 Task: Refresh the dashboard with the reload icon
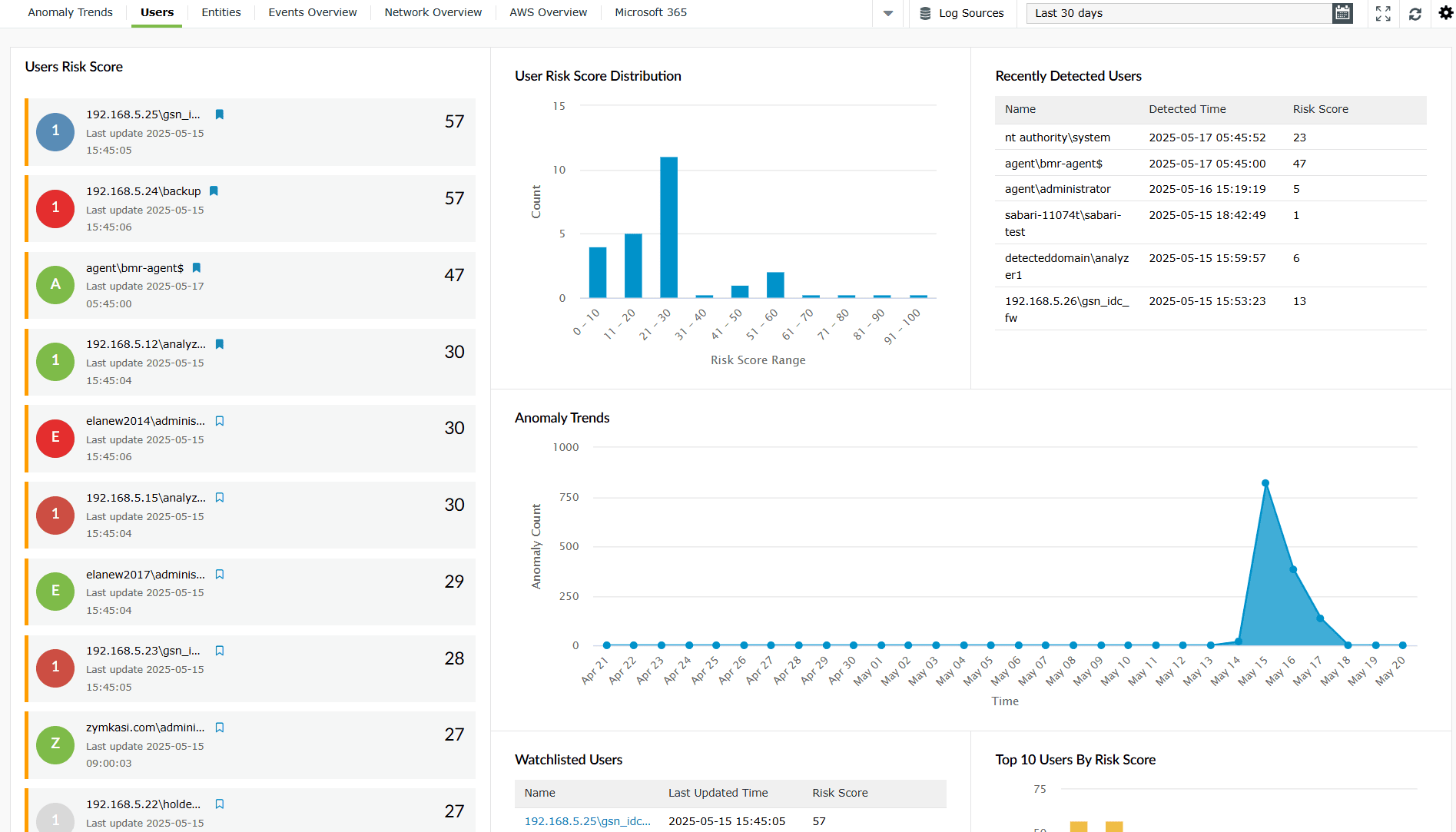(1415, 13)
